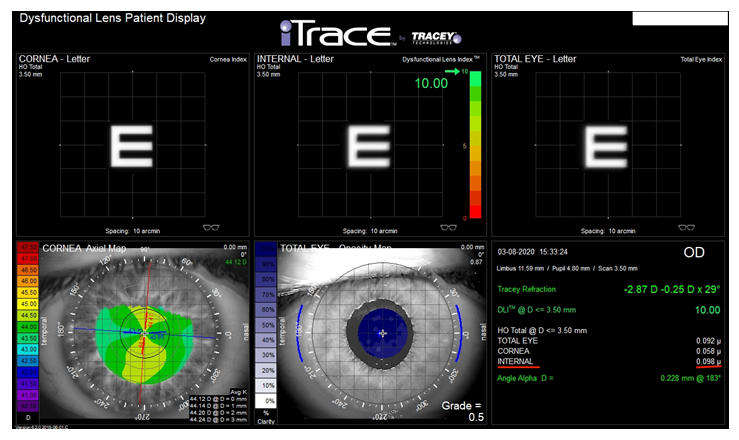
Task: Click the 'TOTAL EYE - Letter' panel title
Action: click(535, 59)
